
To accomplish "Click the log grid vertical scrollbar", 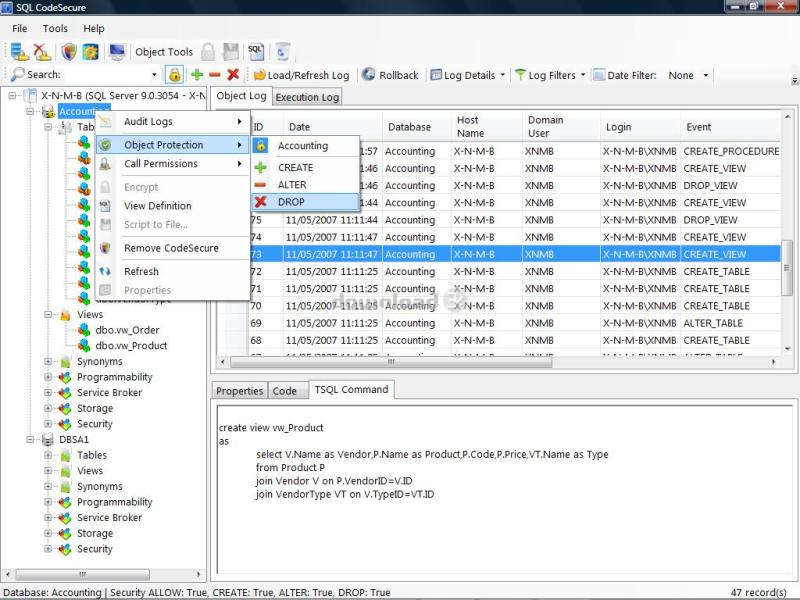I will (x=787, y=267).
